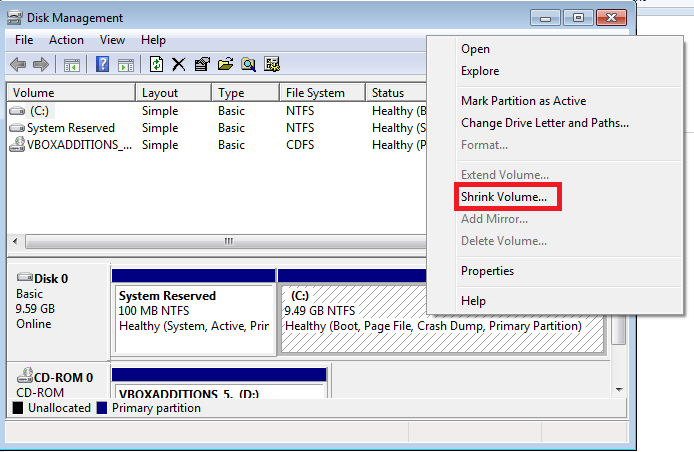The width and height of the screenshot is (694, 452).
Task: Sort by the Layout column header
Action: (x=174, y=93)
